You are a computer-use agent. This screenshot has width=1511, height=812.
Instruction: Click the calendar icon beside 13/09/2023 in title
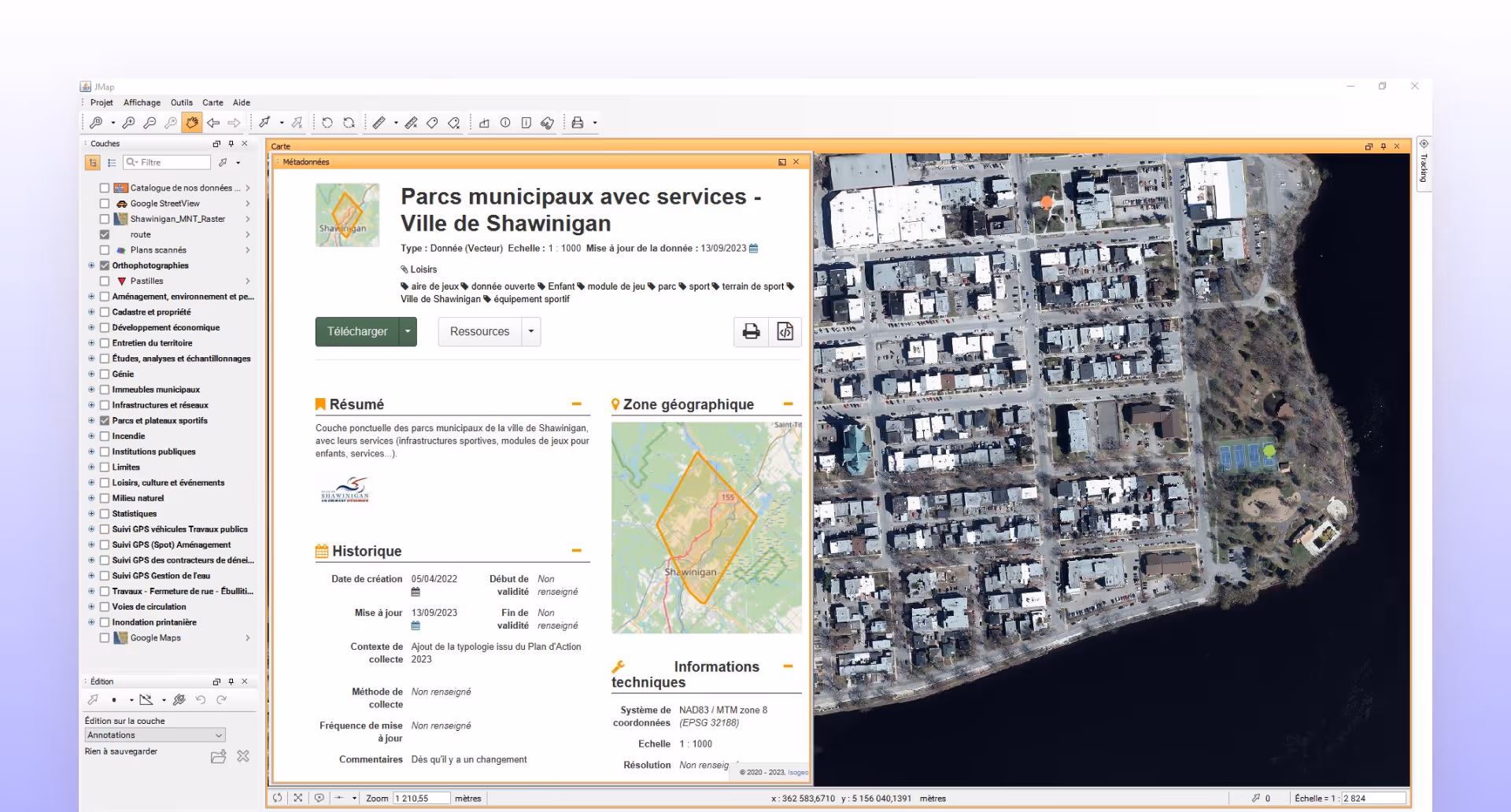point(753,249)
